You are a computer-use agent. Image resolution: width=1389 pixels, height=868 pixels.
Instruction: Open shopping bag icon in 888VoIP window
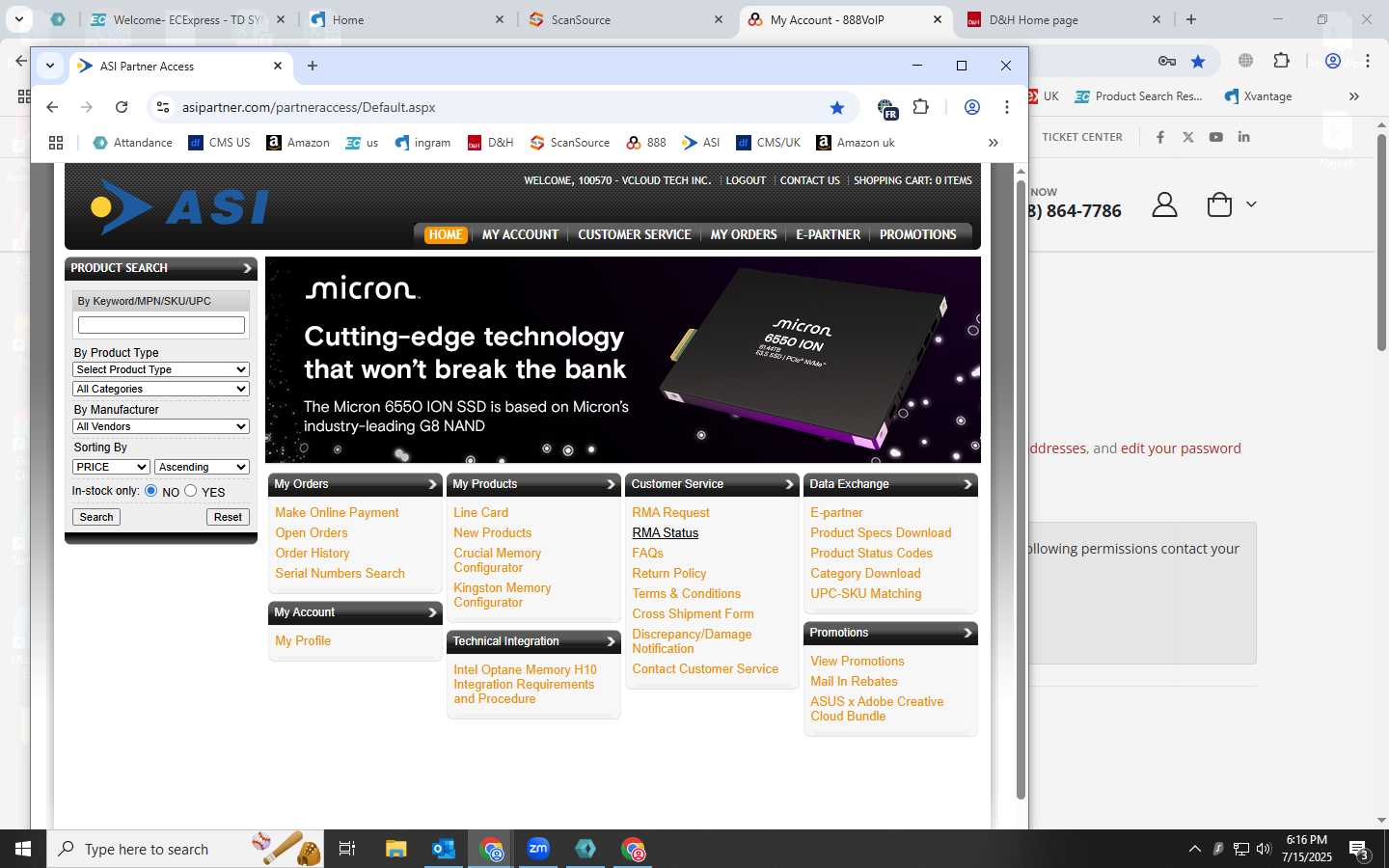point(1219,204)
